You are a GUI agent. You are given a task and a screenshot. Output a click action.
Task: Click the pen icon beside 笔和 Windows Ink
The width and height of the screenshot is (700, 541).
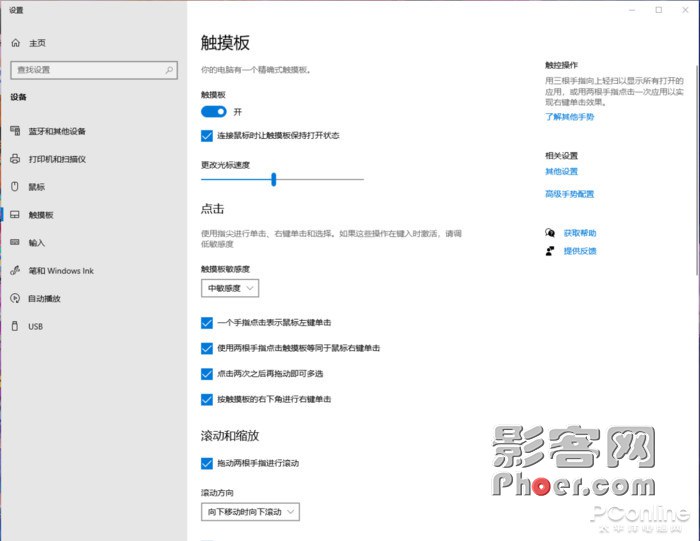pos(15,270)
